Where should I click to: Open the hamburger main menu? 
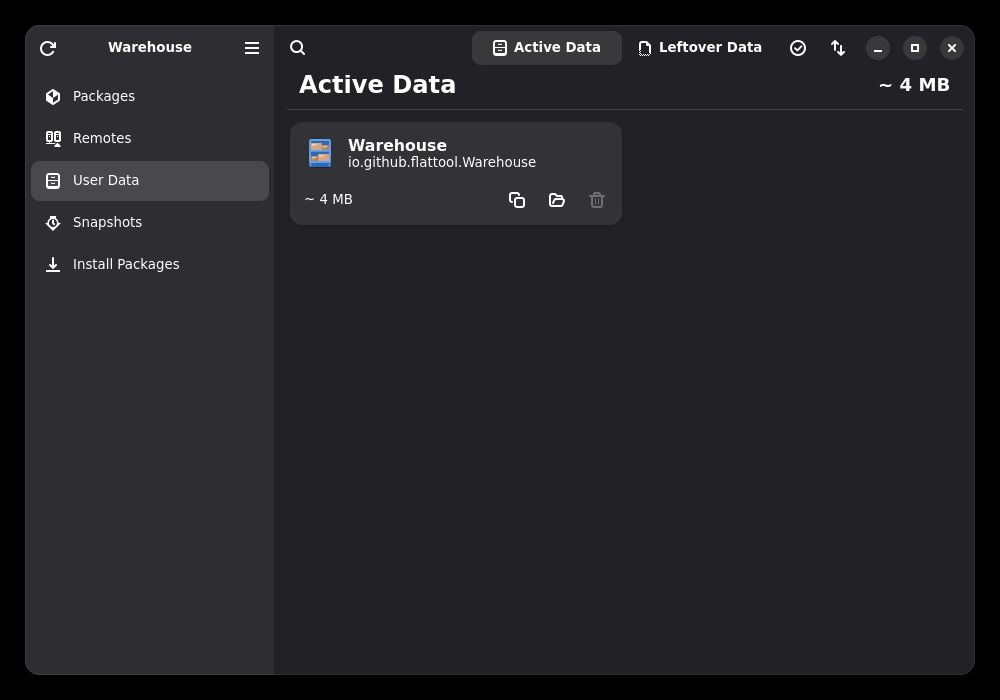252,48
